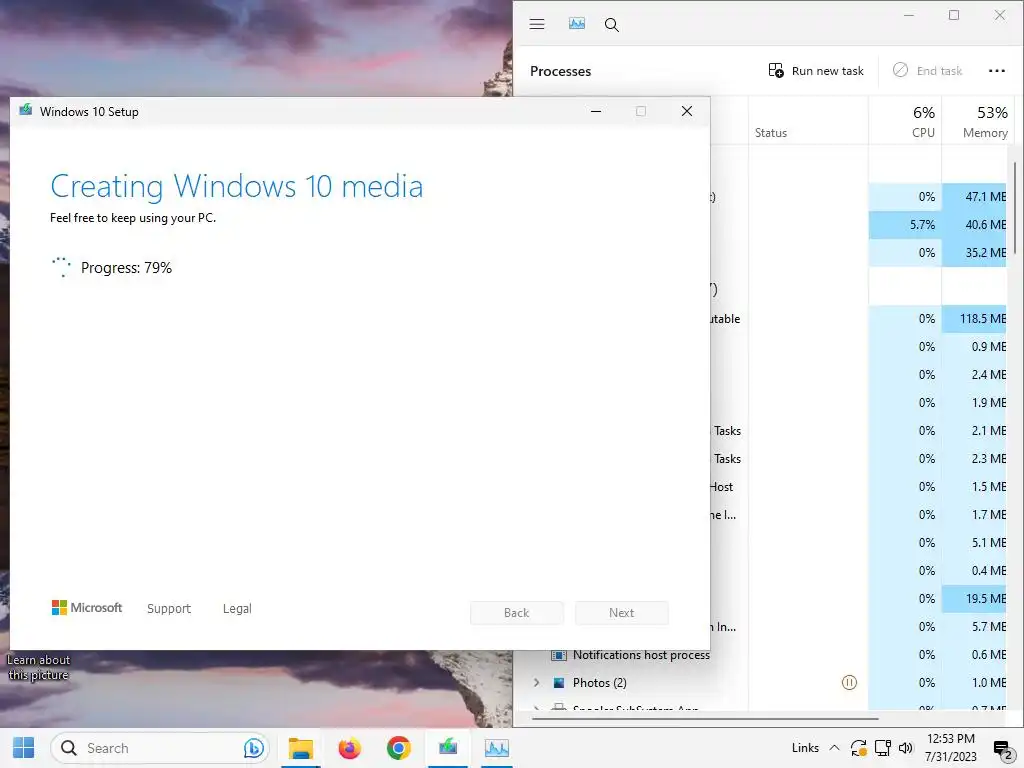Click the Microsoft logo in Setup

pos(87,607)
